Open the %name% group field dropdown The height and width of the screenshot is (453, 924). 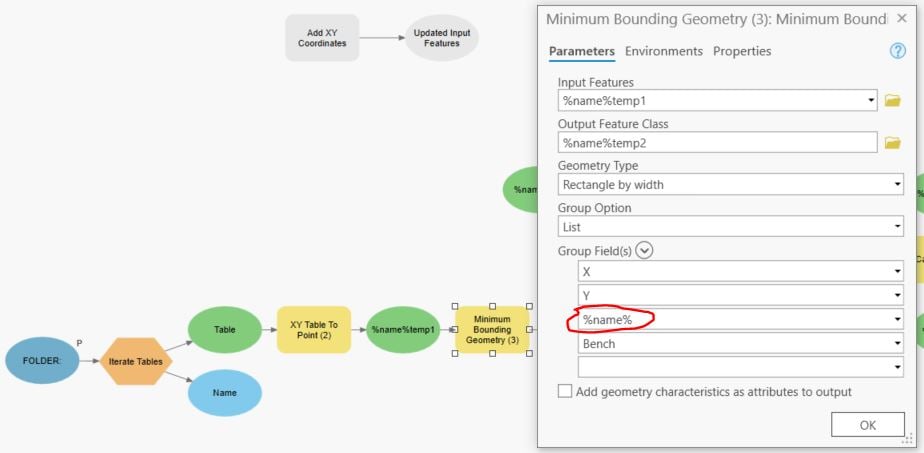897,319
